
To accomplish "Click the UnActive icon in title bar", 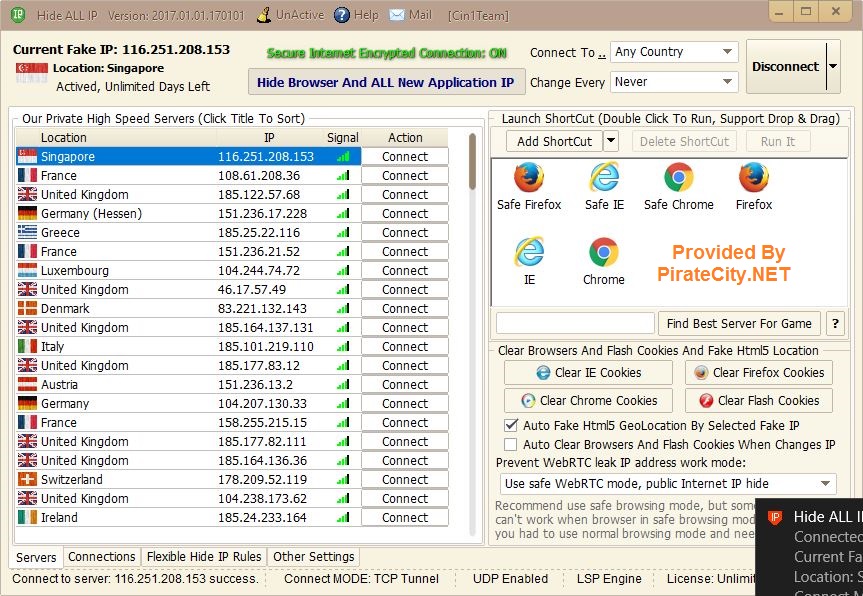I will click(x=264, y=15).
